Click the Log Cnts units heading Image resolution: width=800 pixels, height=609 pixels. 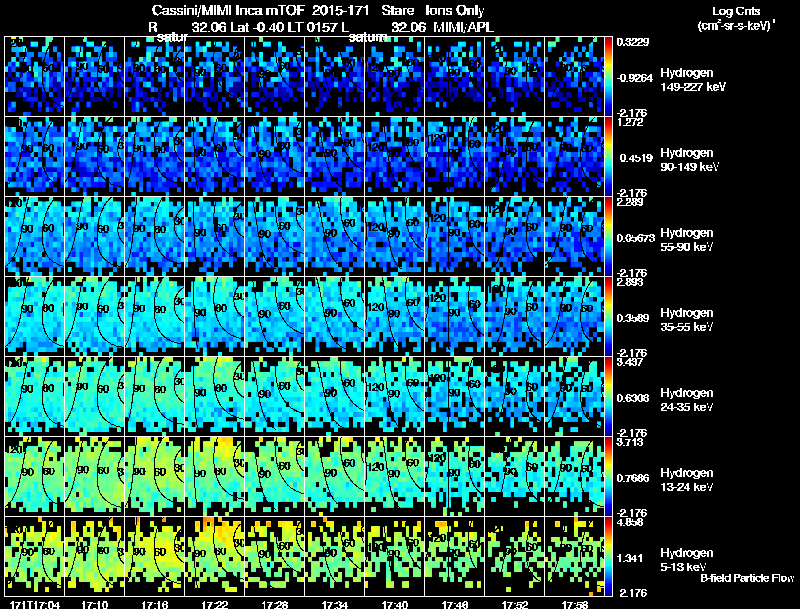pyautogui.click(x=737, y=18)
